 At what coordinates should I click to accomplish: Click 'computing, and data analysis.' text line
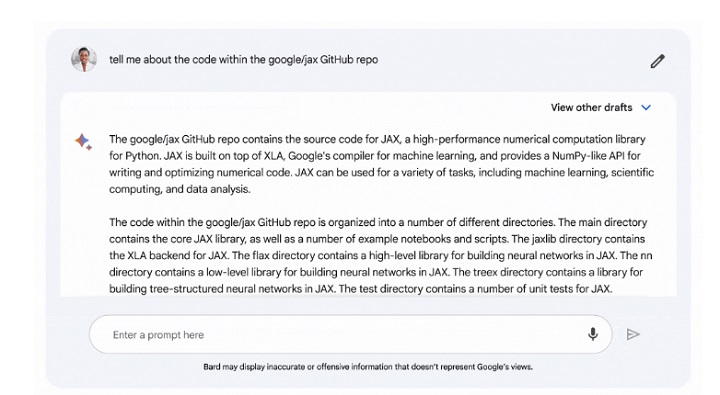tap(180, 189)
